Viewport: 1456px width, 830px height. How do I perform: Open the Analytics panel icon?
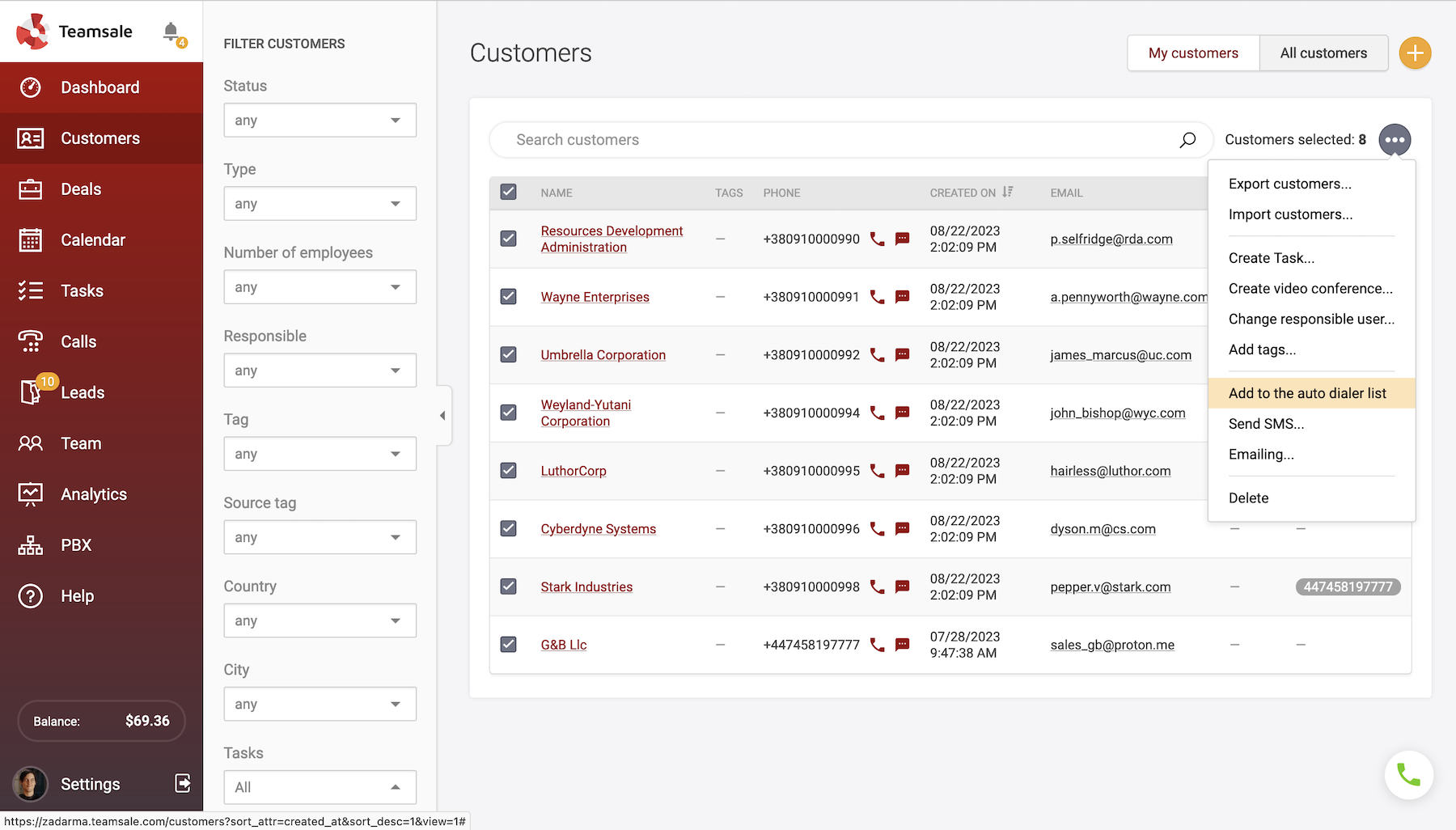pyautogui.click(x=30, y=493)
